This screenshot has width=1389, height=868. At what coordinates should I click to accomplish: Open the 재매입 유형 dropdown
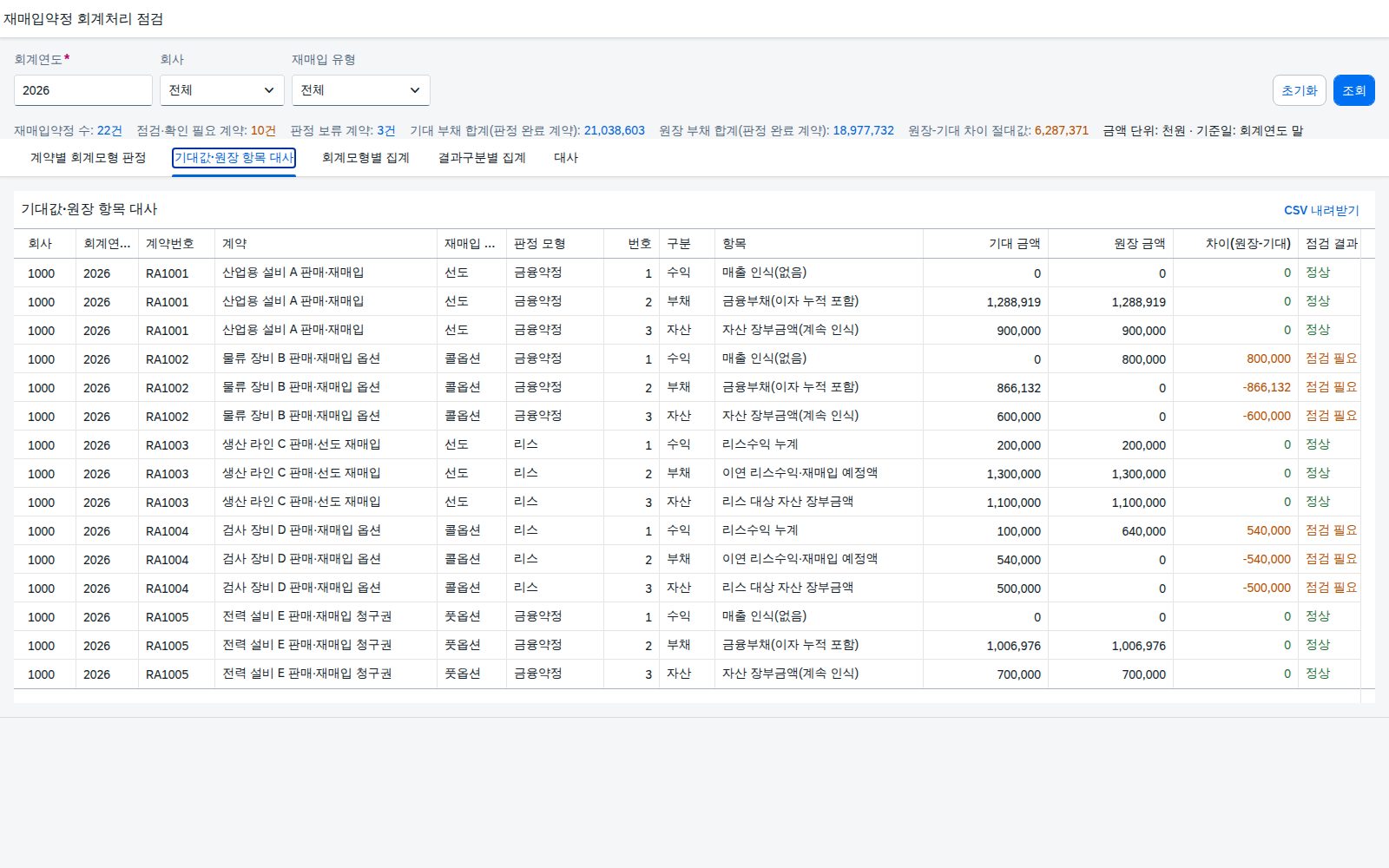pos(361,90)
